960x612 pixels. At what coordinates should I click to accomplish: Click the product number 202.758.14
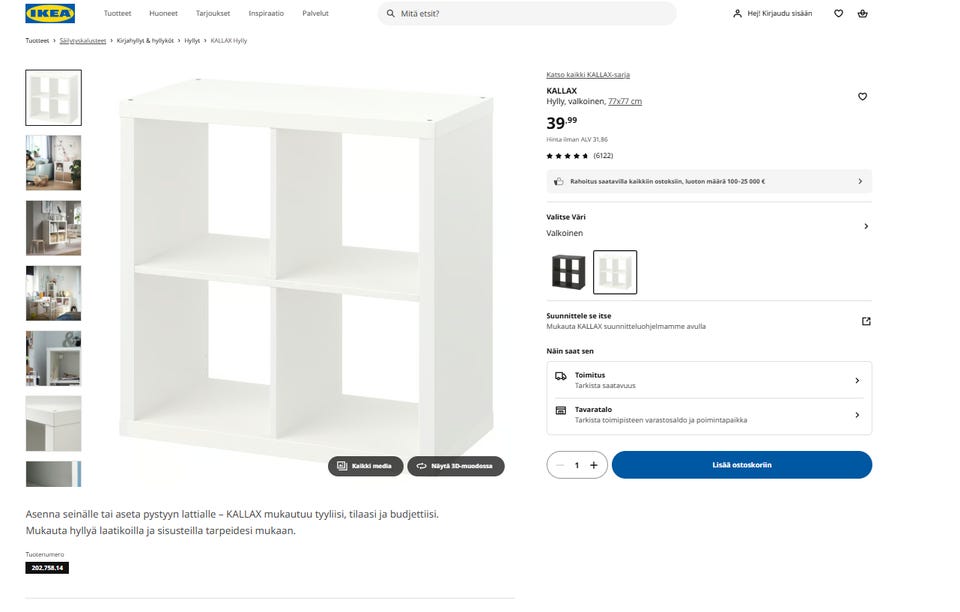point(47,568)
